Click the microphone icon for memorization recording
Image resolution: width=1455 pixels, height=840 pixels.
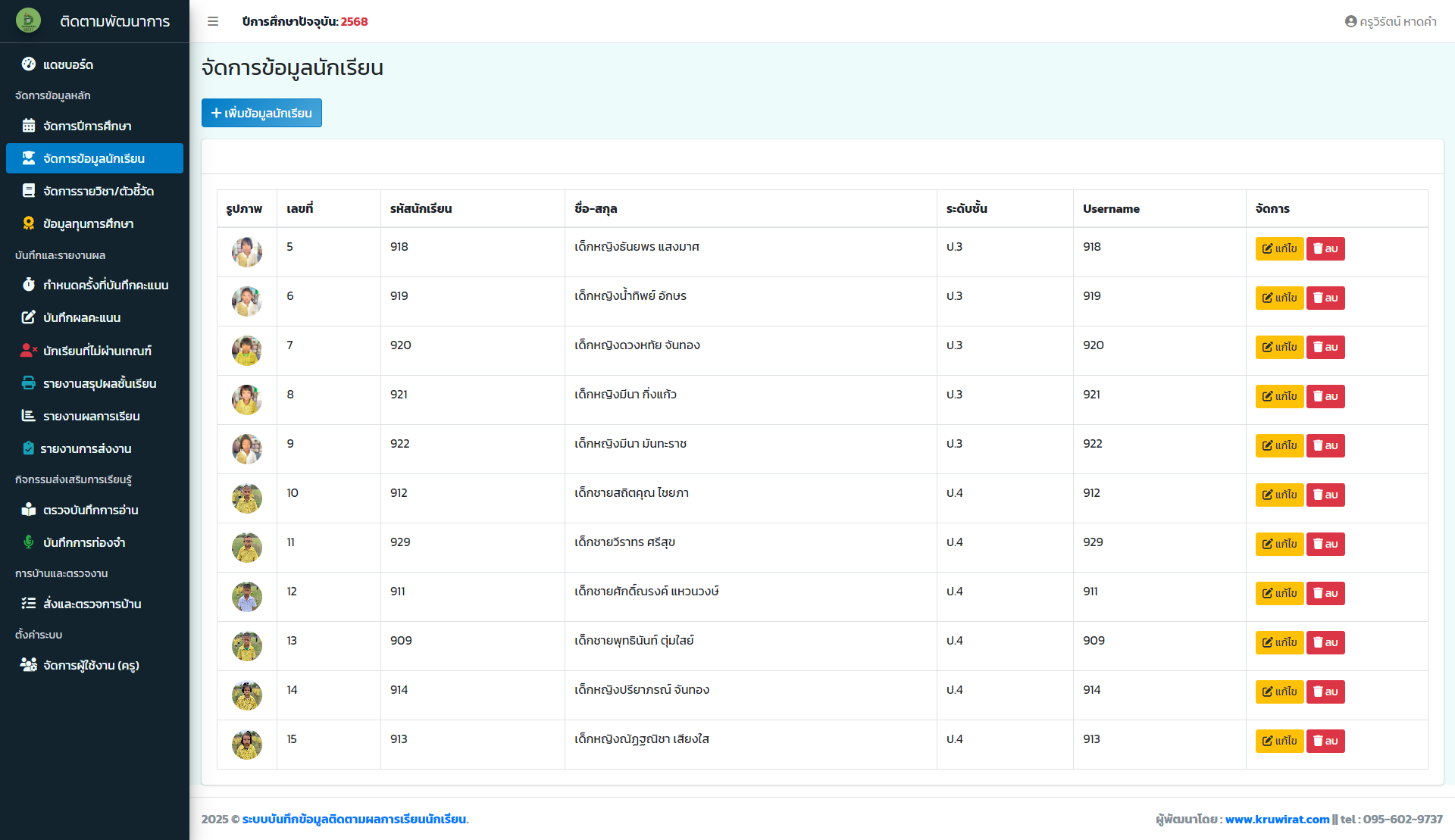coord(29,542)
